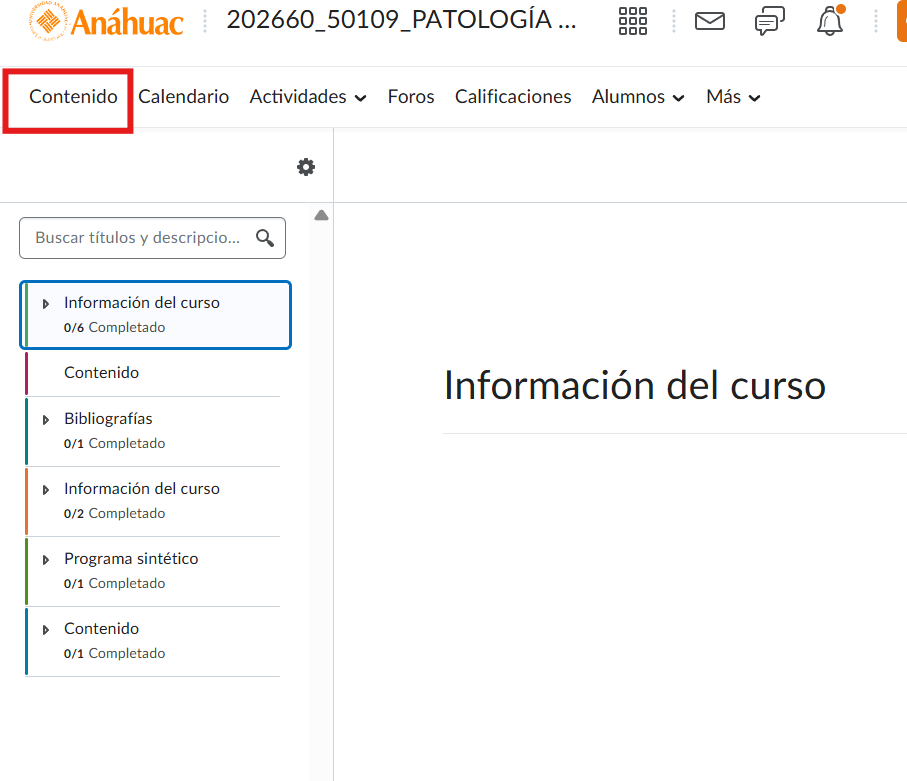Open the Calificaciones tab

pos(513,97)
